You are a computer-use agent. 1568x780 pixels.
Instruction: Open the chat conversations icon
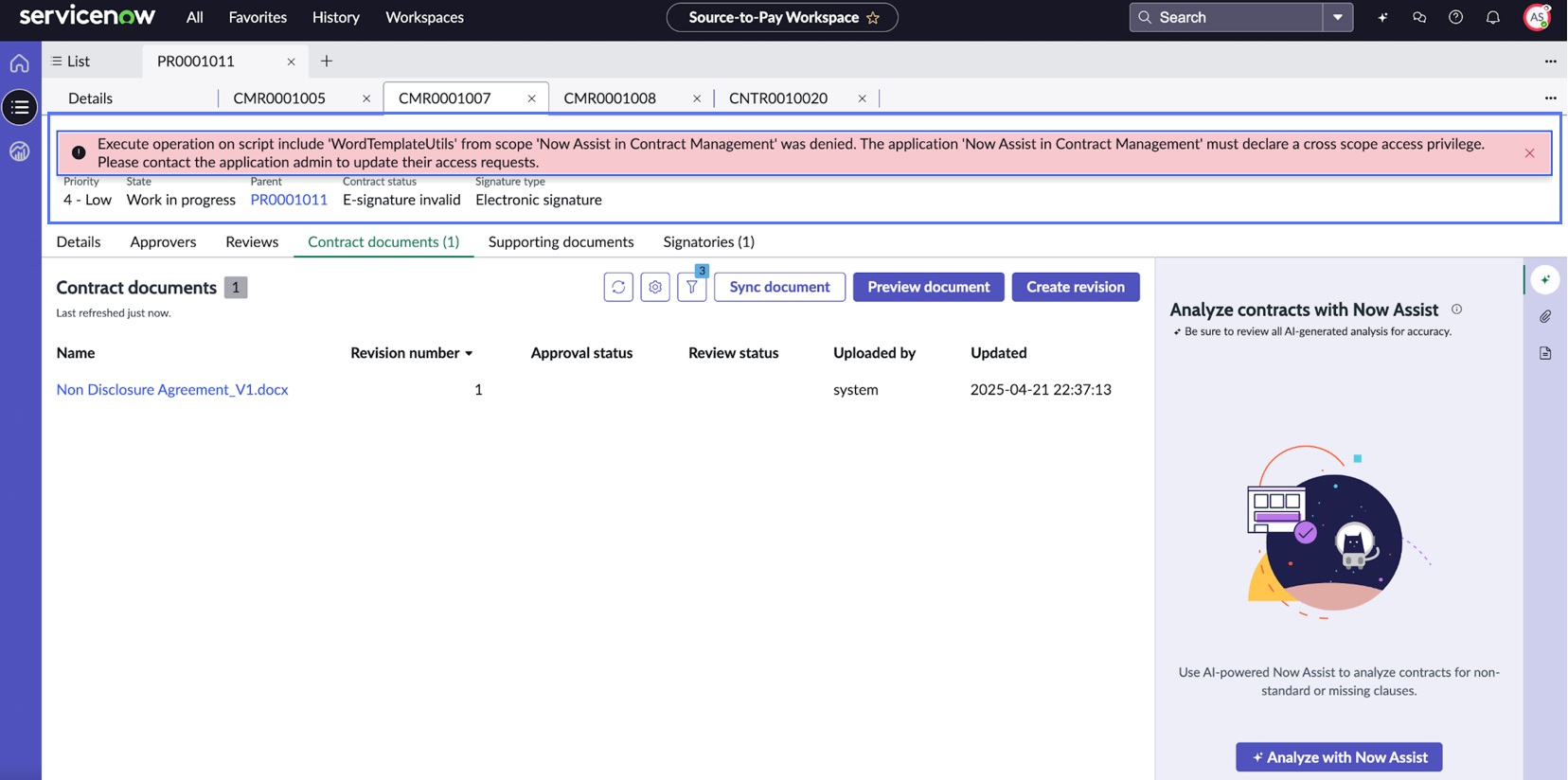coord(1419,17)
